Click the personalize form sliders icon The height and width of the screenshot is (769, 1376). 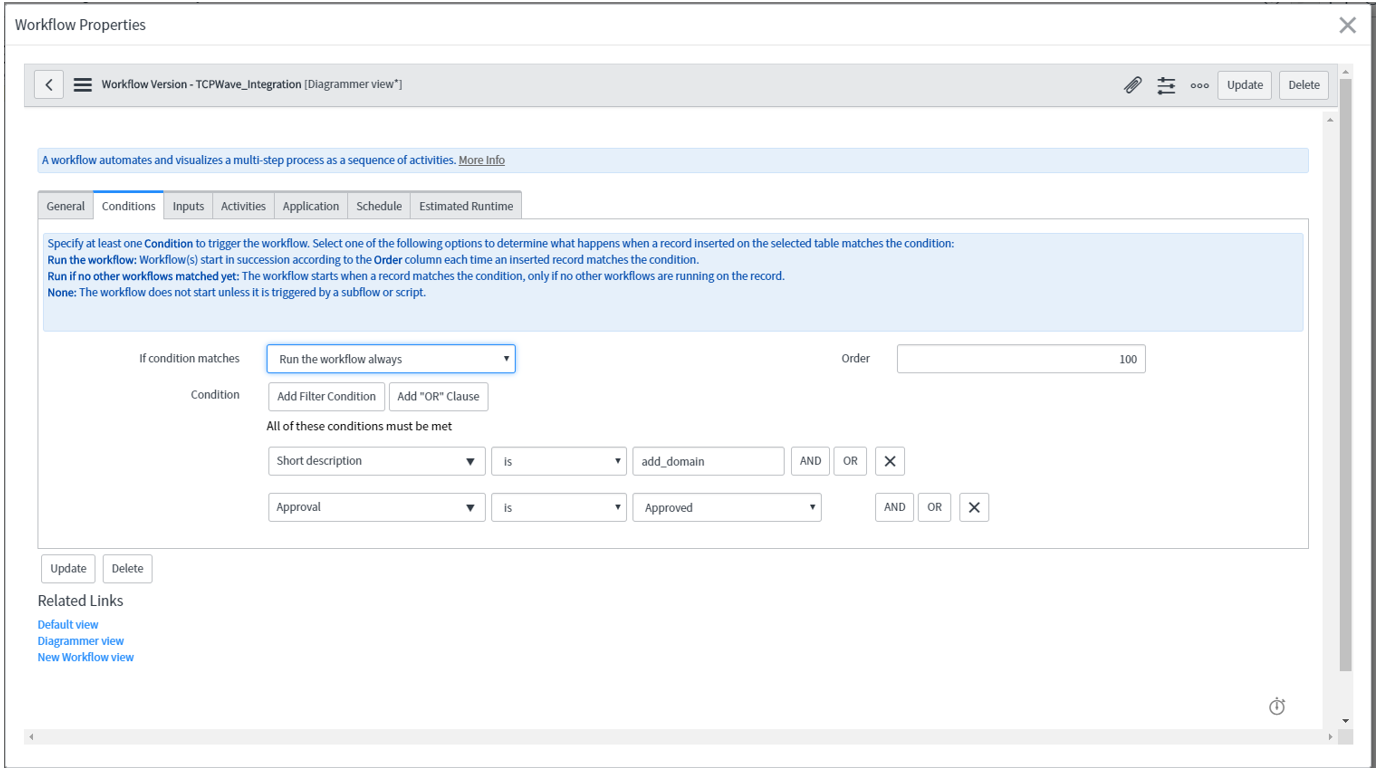[x=1166, y=85]
